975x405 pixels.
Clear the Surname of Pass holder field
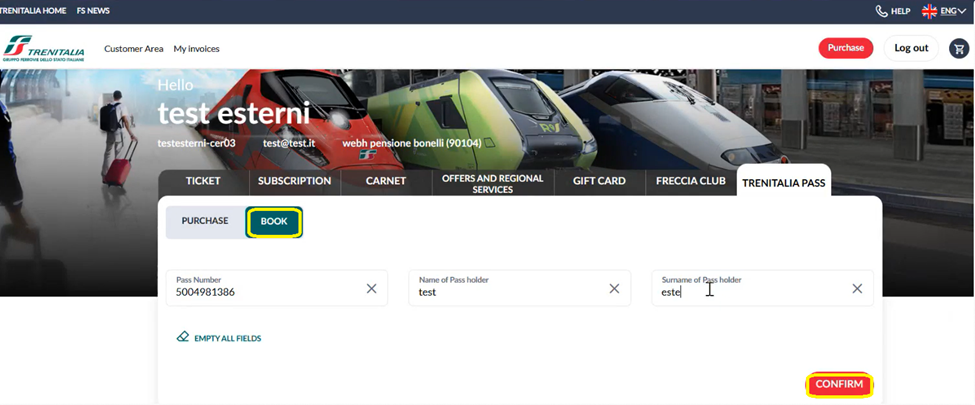click(x=857, y=288)
